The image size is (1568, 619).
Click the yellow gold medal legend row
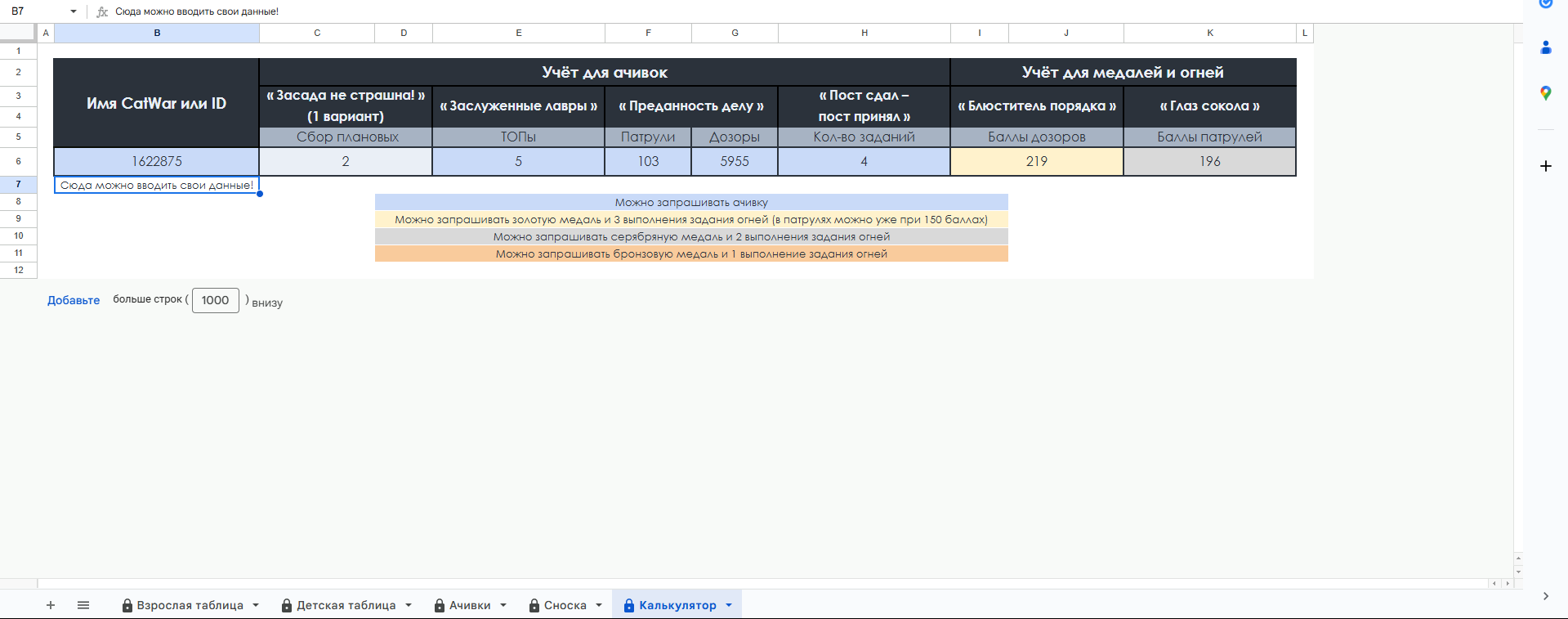point(691,219)
